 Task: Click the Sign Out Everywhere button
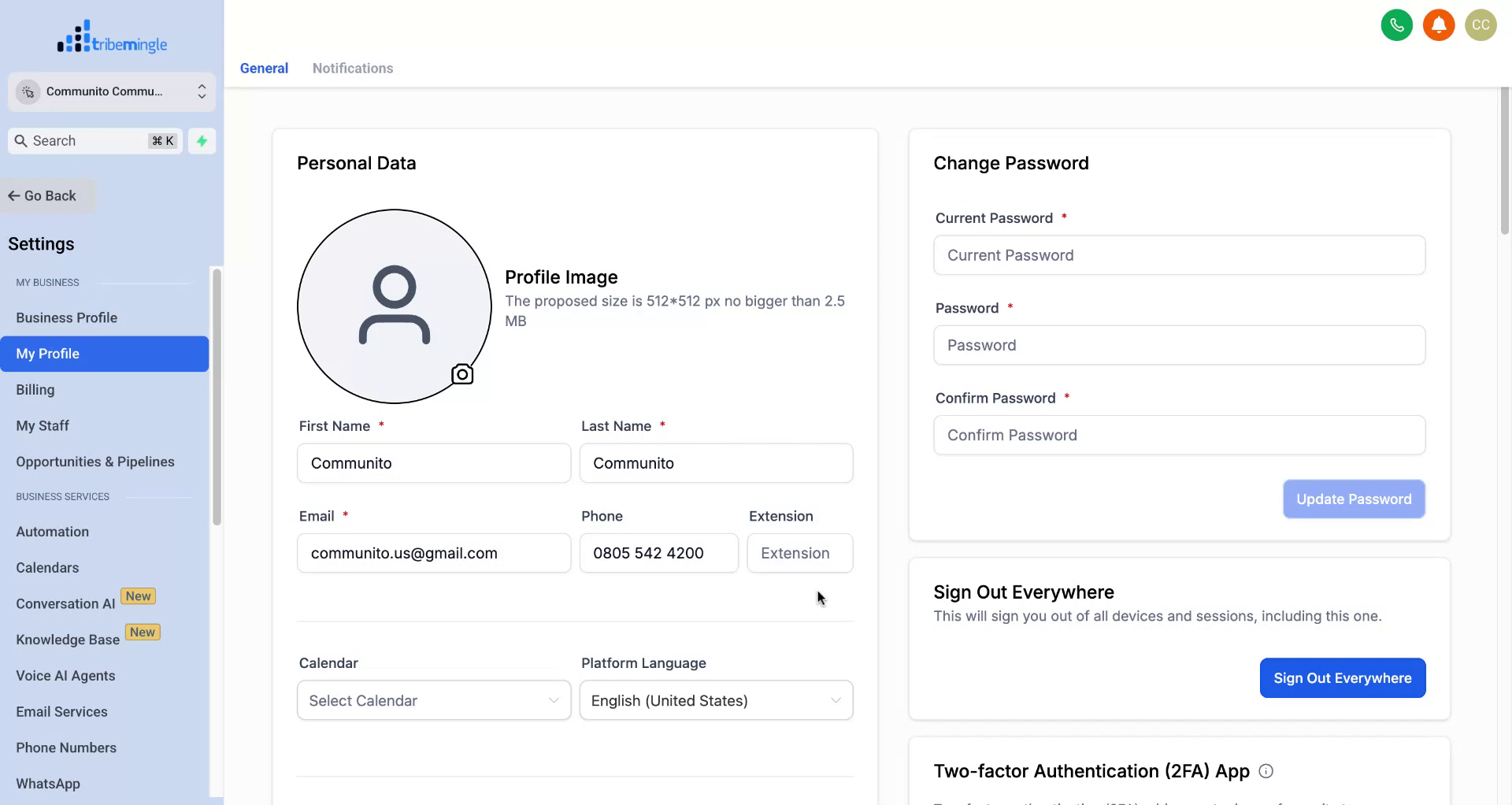[x=1342, y=678]
